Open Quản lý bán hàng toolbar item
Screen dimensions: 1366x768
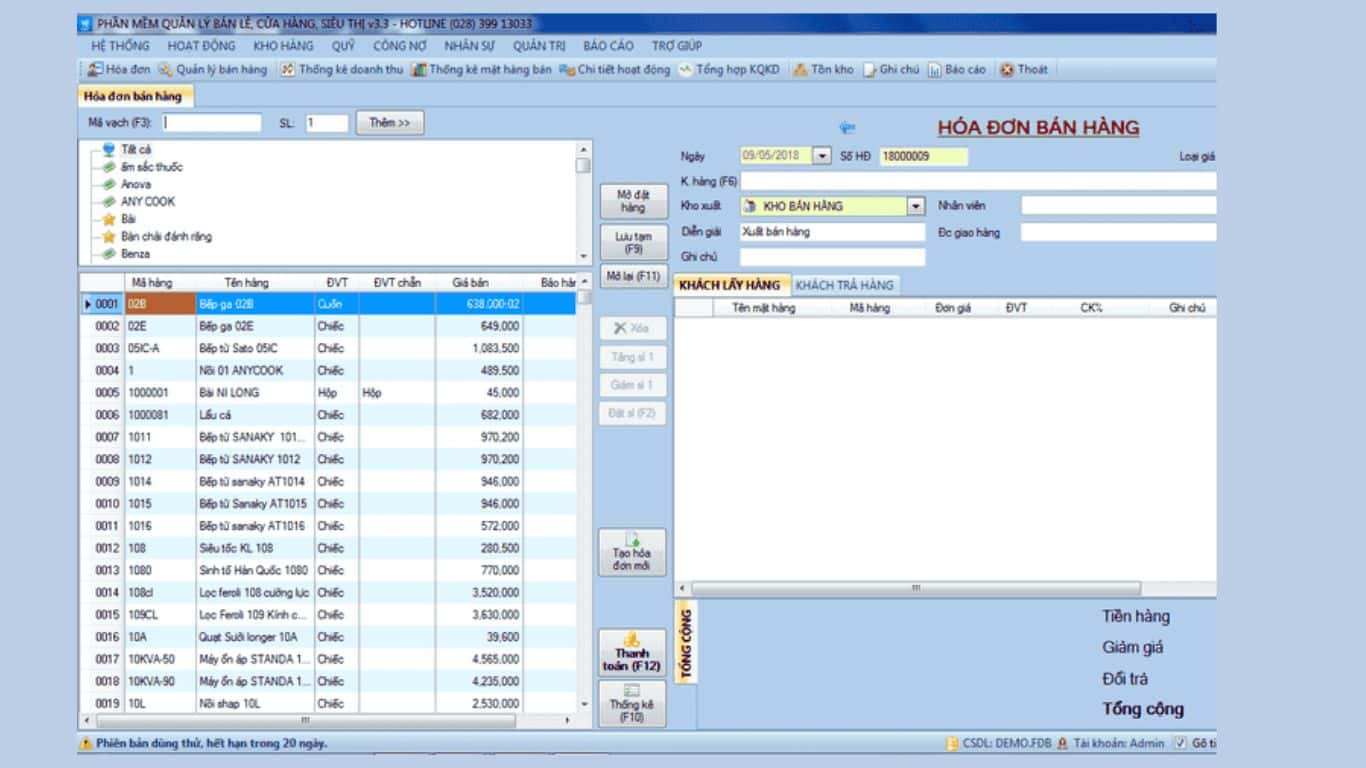click(x=213, y=70)
